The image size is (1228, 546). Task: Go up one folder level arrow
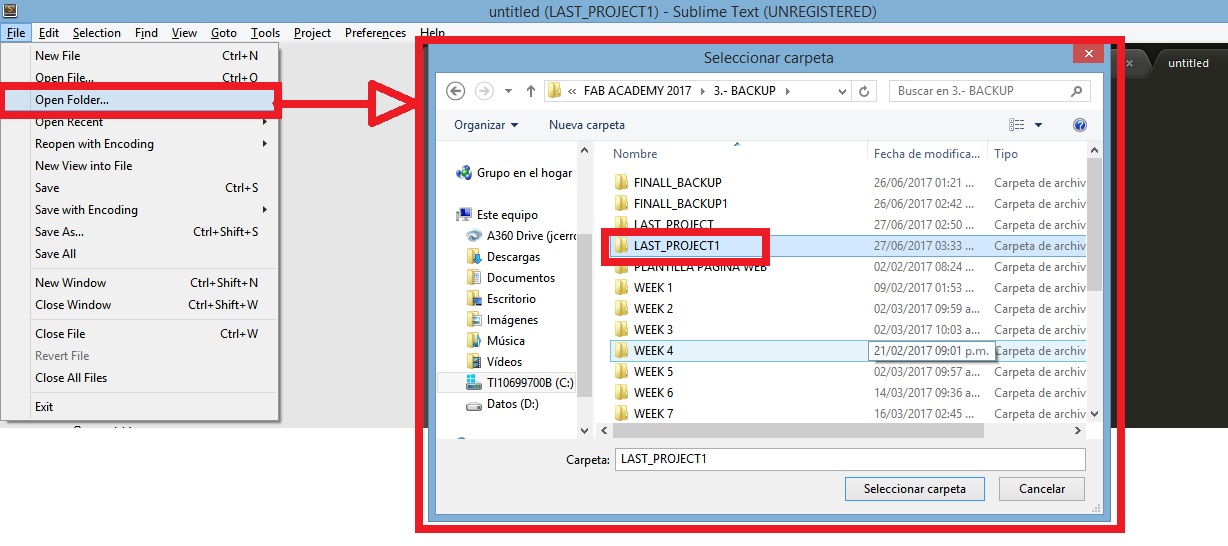(530, 91)
